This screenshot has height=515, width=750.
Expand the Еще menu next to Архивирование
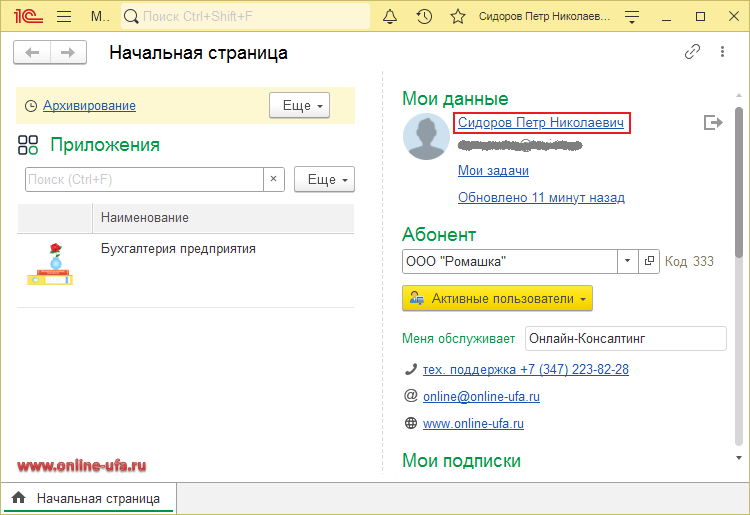(x=299, y=105)
